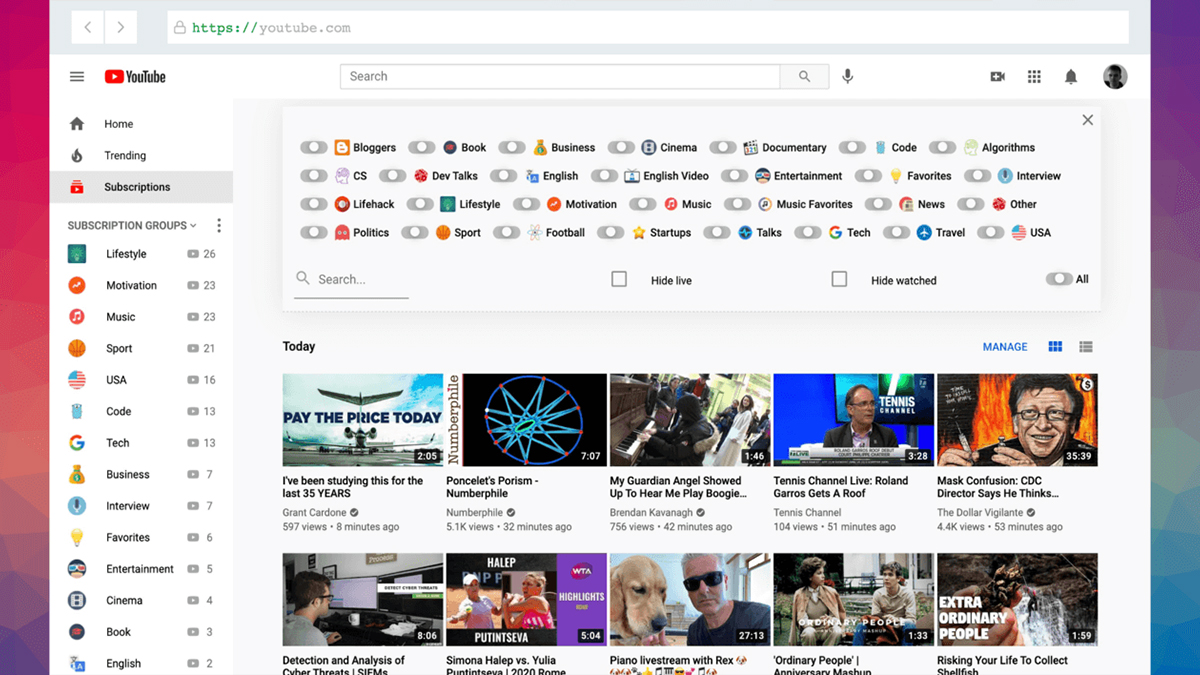The width and height of the screenshot is (1200, 675).
Task: Switch to list view layout icon
Action: point(1086,347)
